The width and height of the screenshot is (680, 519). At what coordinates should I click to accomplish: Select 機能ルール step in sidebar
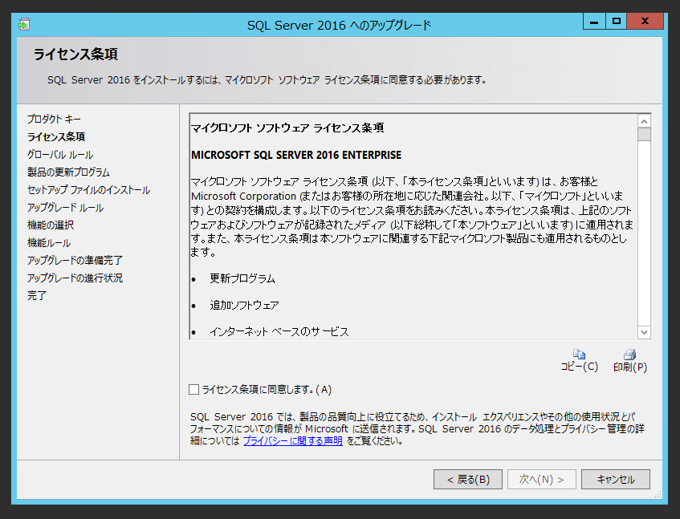pos(49,243)
